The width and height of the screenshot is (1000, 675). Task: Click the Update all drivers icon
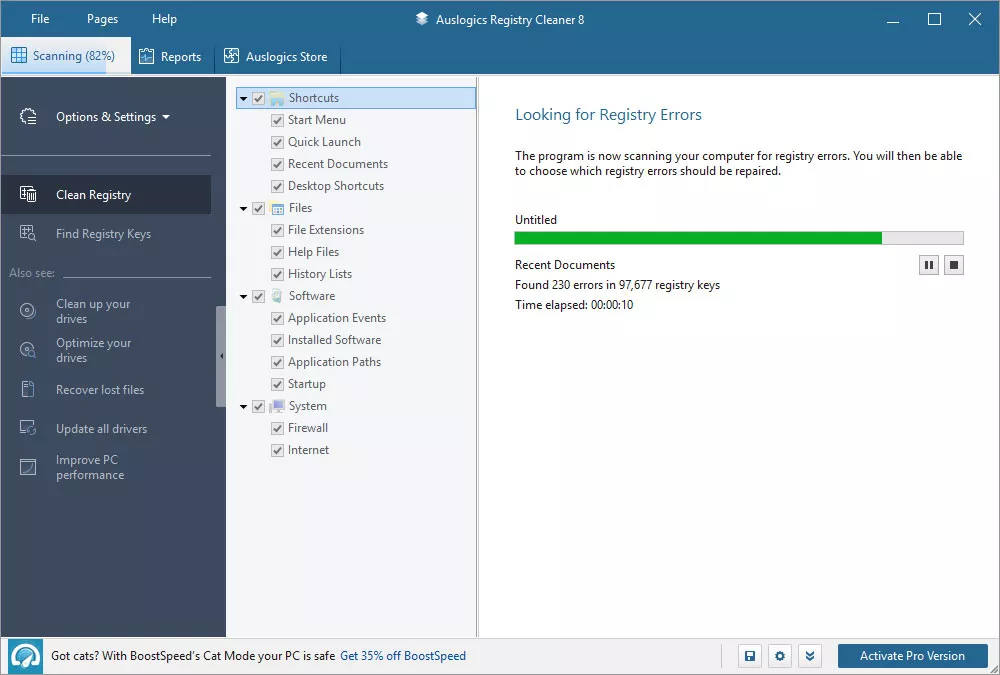28,428
